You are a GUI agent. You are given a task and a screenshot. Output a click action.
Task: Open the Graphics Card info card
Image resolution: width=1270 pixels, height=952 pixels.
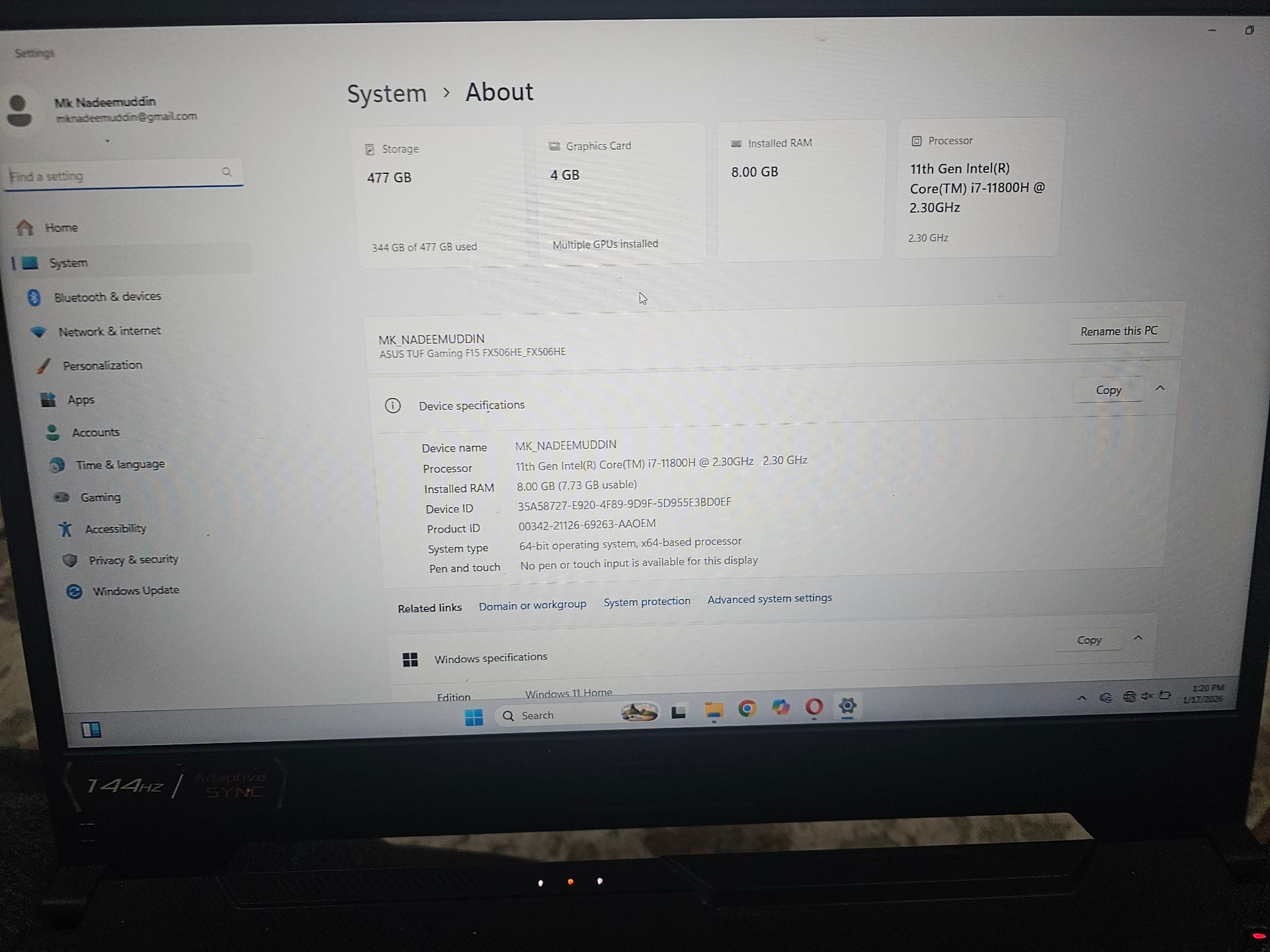(x=620, y=193)
